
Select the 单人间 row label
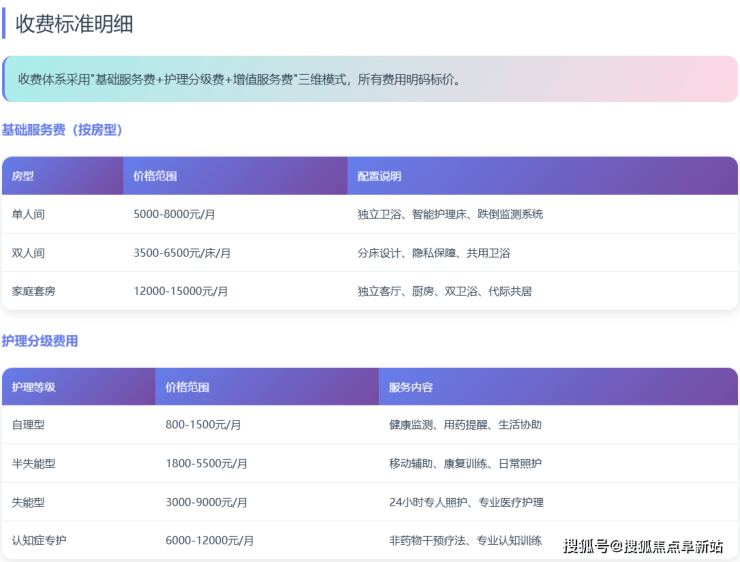click(28, 214)
